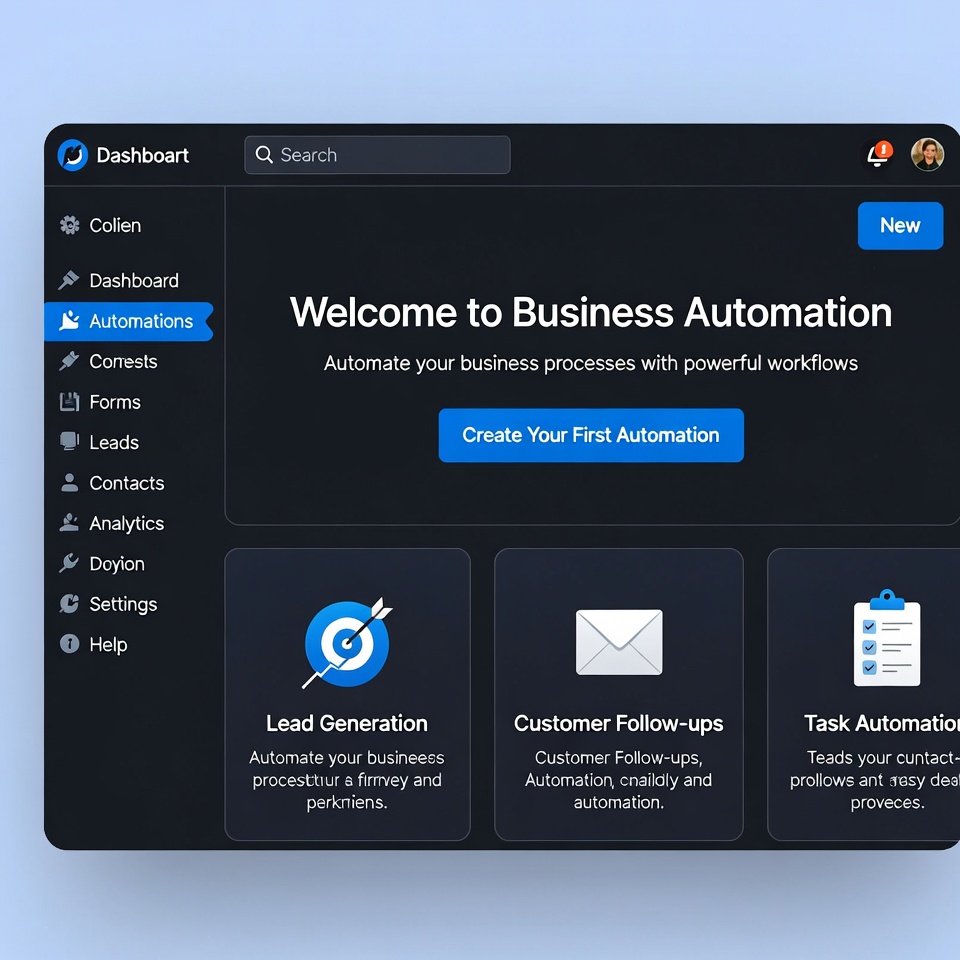Select the Customer Follow-ups envelope icon
Screen dimensions: 960x960
click(618, 641)
